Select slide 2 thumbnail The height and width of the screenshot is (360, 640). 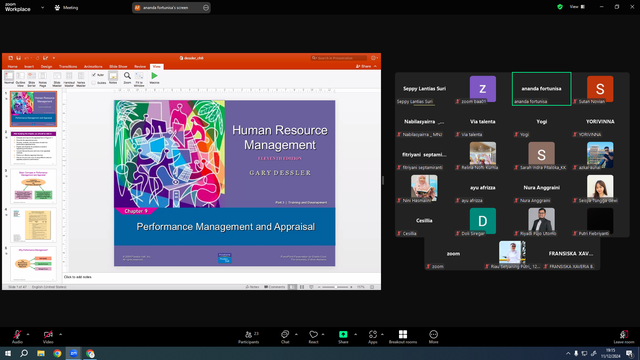point(33,147)
